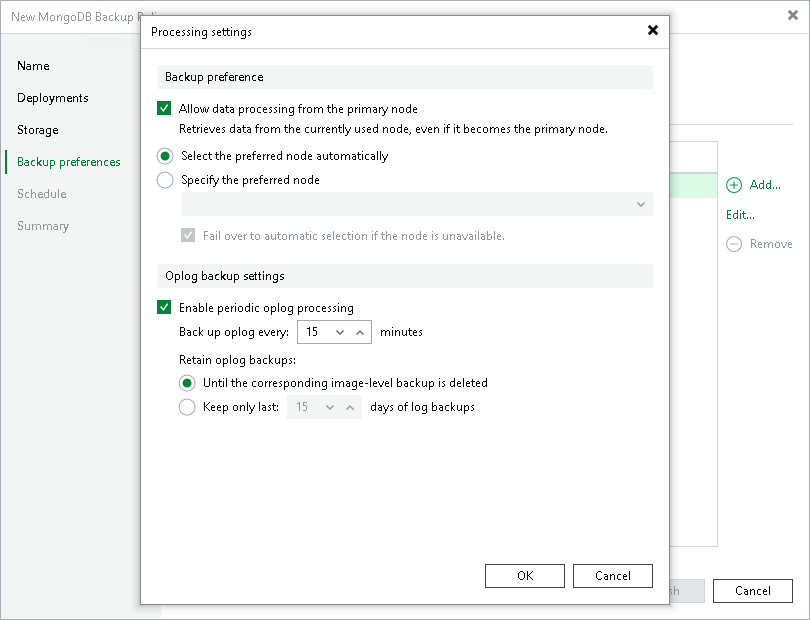
Task: Click the Backup preference section header
Action: pos(405,77)
